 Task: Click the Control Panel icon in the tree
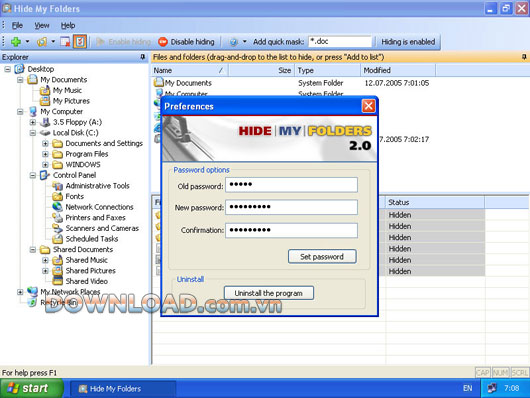pyautogui.click(x=45, y=175)
